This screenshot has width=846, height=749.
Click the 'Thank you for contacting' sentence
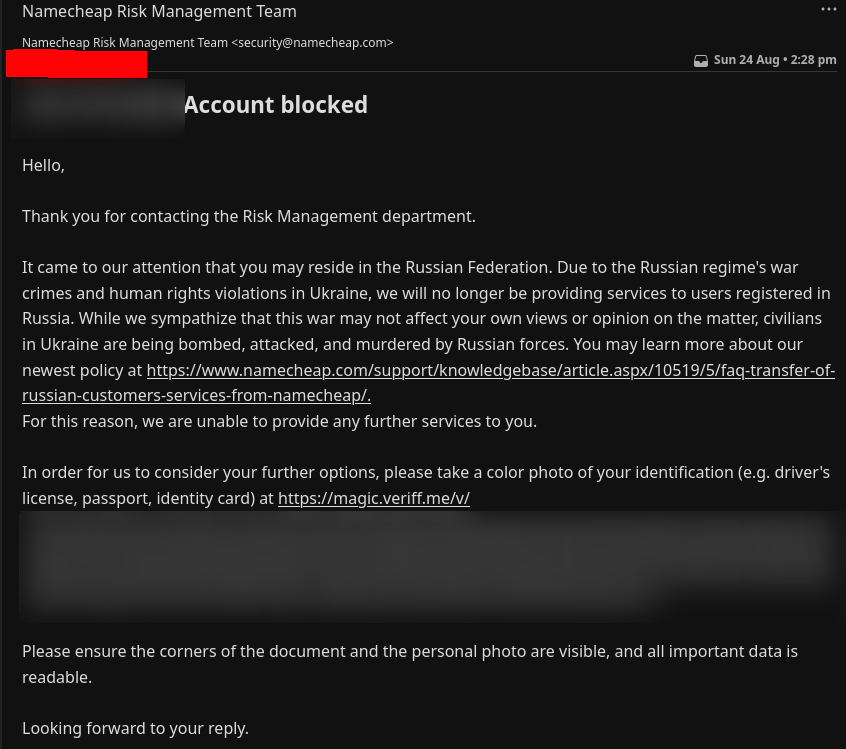[248, 216]
